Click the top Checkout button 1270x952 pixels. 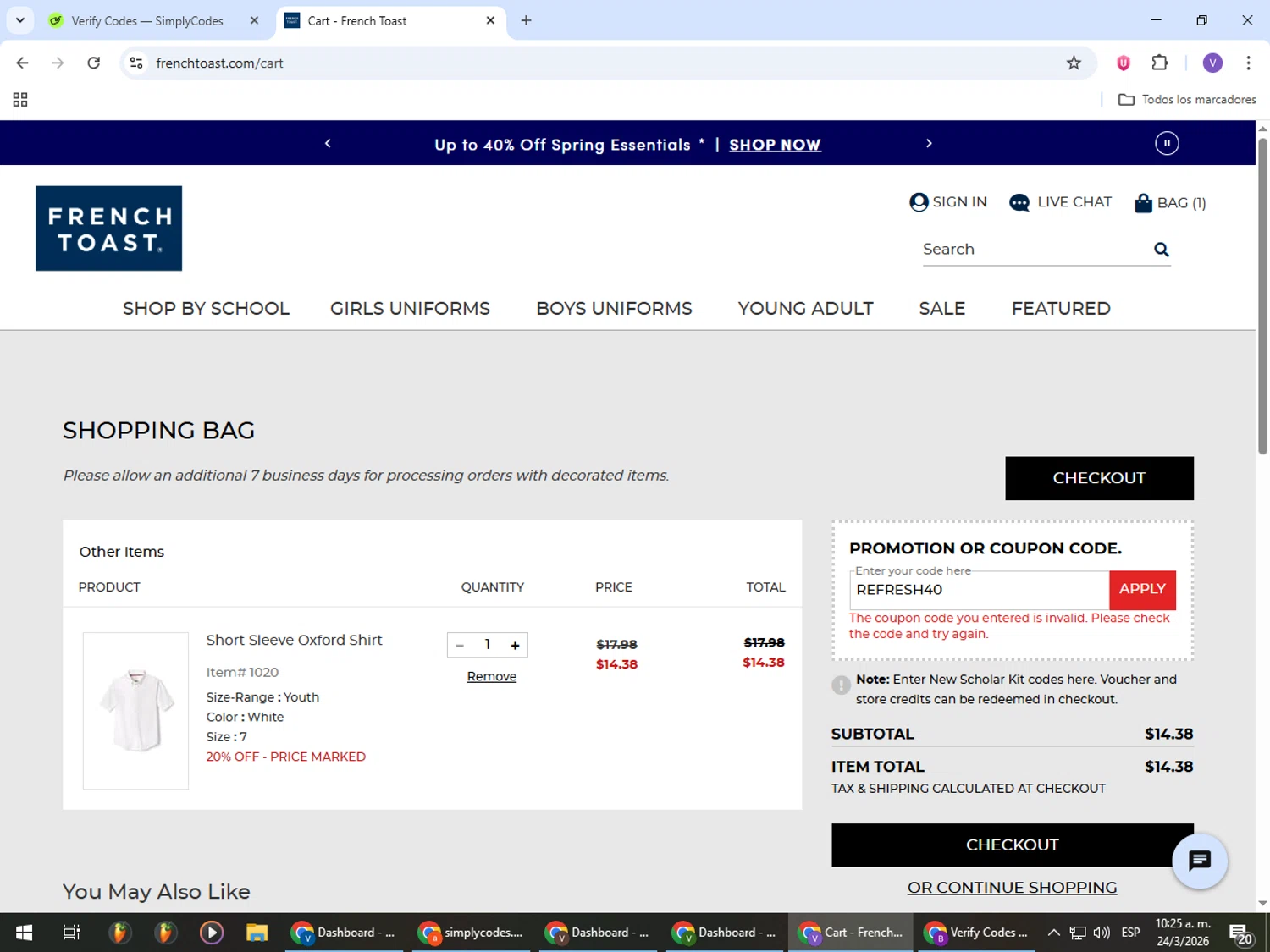1099,478
